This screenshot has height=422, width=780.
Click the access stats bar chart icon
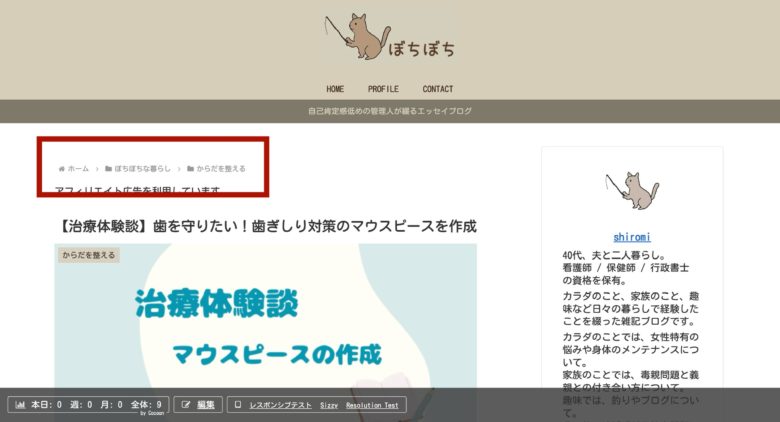[x=20, y=405]
